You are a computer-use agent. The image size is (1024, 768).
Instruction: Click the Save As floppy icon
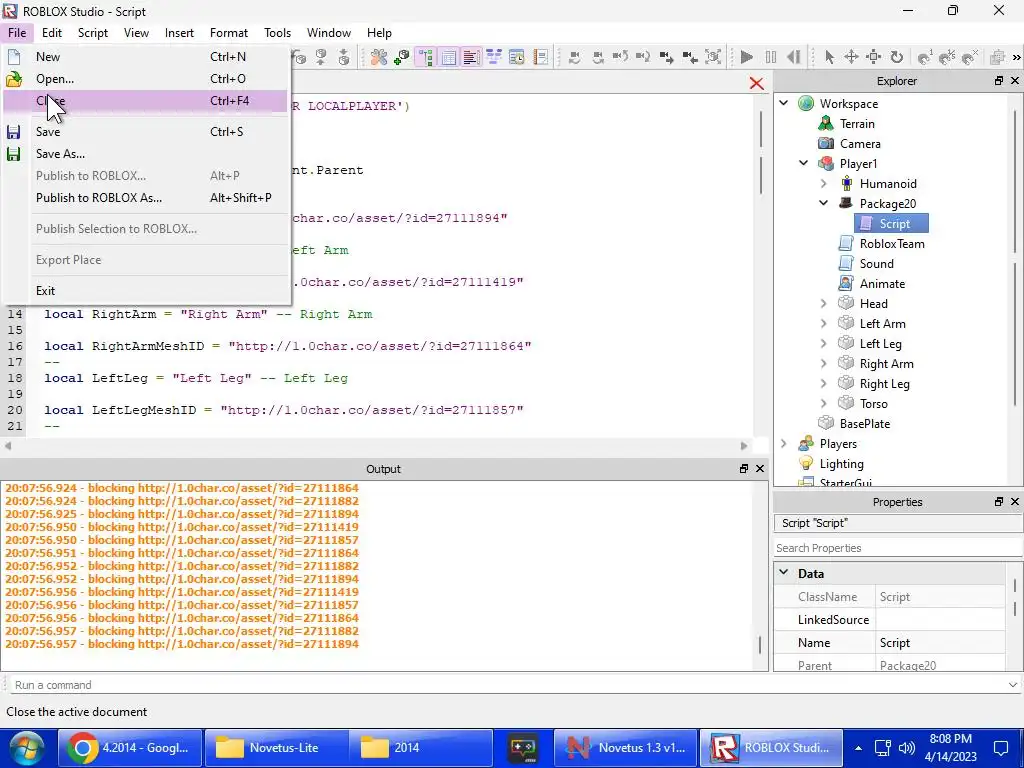coord(14,154)
